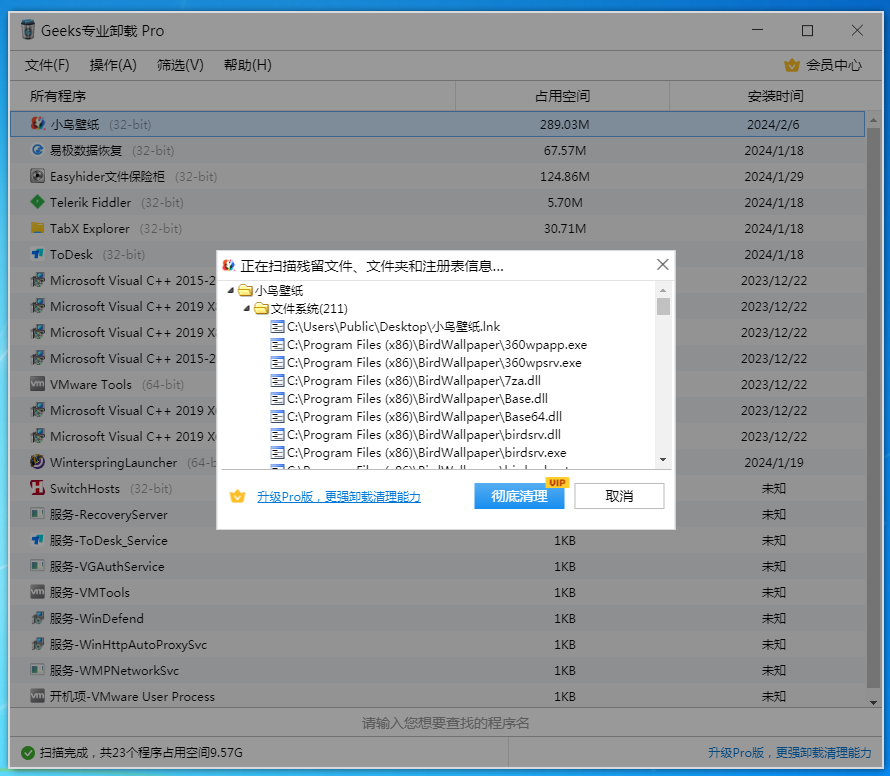
Task: Click the VMware Tools icon
Action: click(37, 384)
